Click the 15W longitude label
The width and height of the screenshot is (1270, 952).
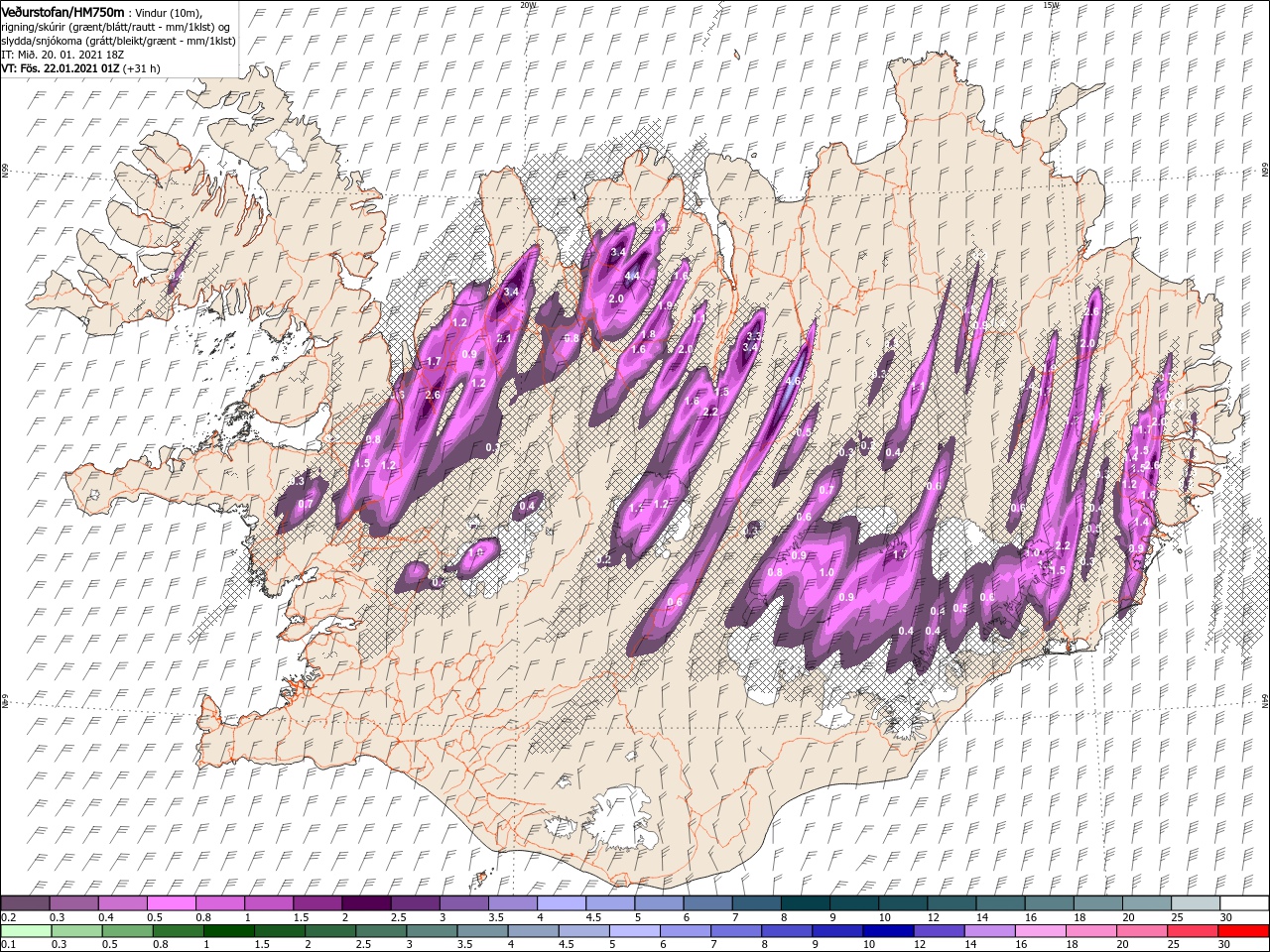point(1050,5)
